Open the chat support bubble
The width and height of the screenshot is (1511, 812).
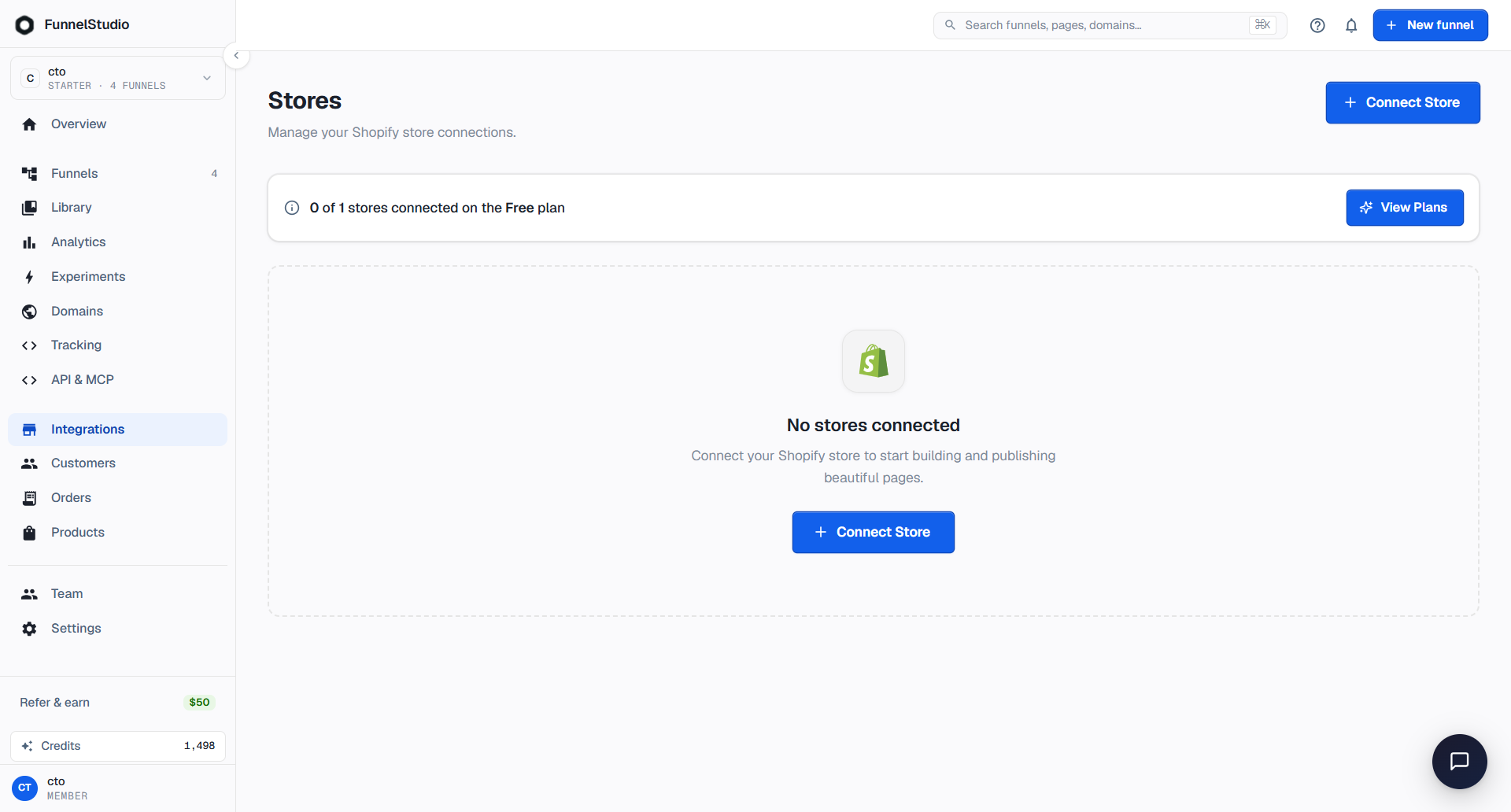point(1459,761)
